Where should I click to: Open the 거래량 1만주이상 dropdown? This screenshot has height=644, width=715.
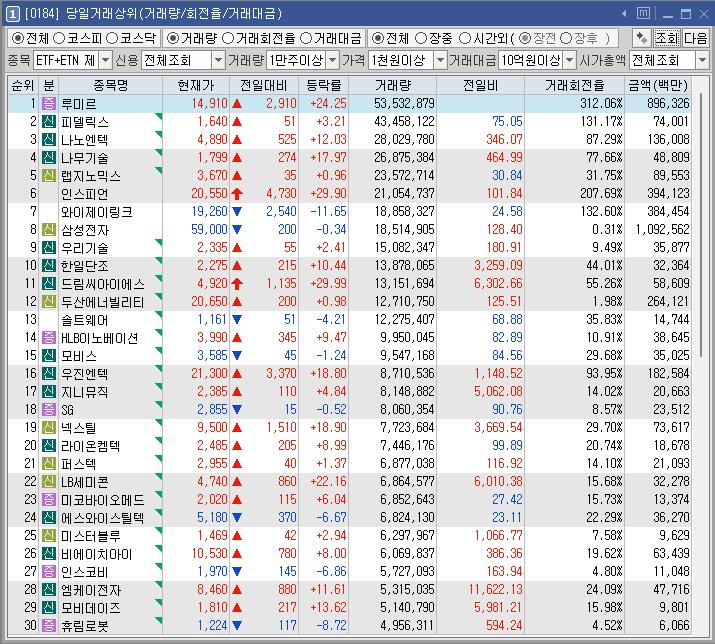[x=333, y=60]
